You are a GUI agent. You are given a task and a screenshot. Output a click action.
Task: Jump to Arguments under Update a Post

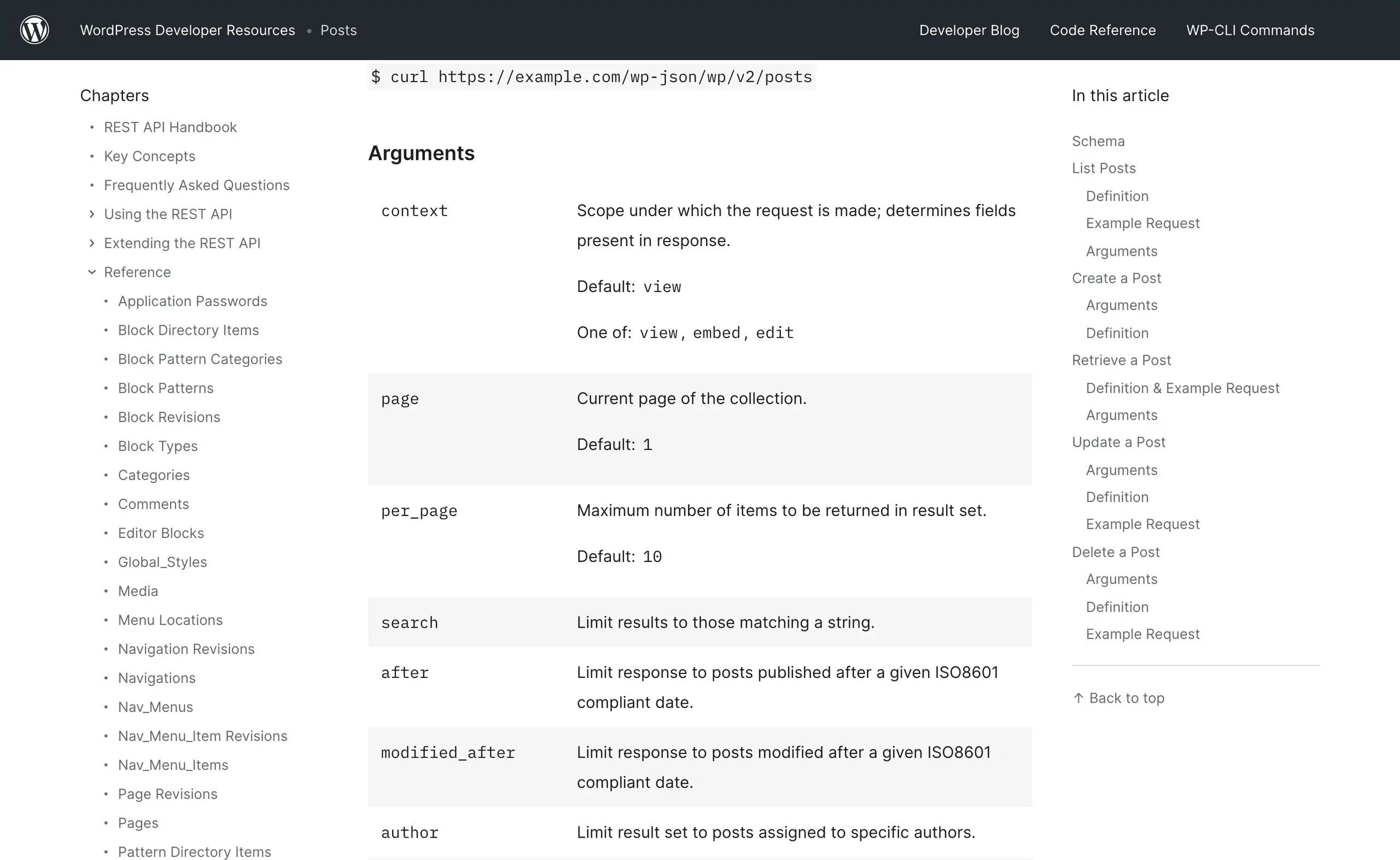click(x=1121, y=470)
